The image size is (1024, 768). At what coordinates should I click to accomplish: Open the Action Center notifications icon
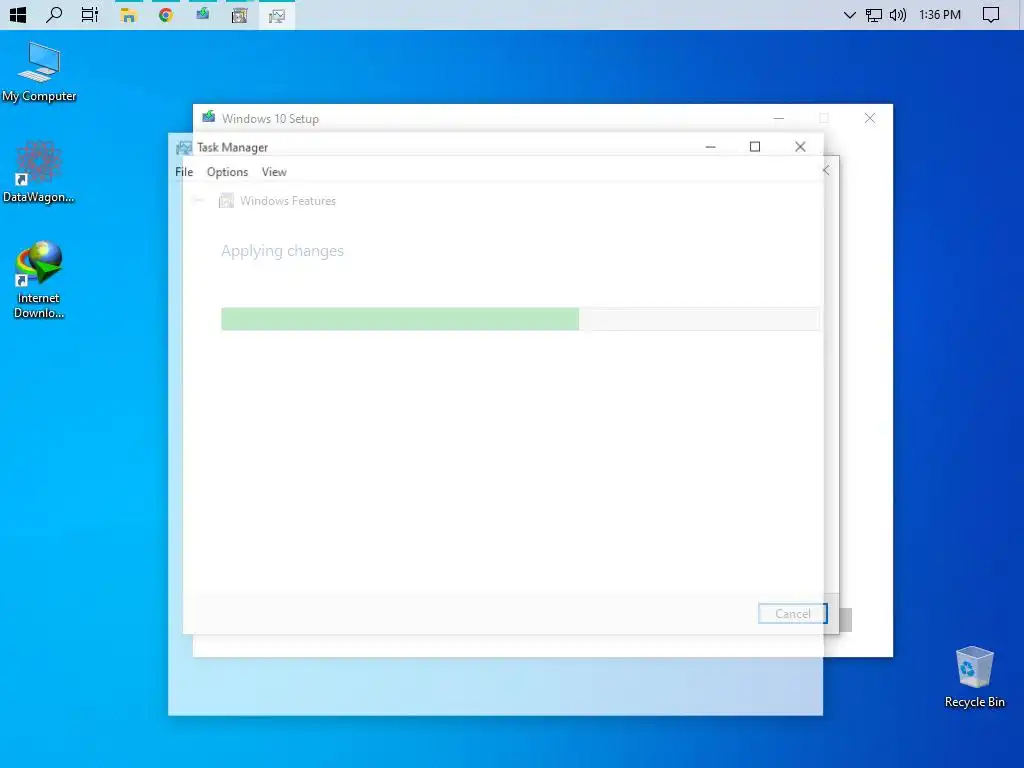(x=991, y=15)
